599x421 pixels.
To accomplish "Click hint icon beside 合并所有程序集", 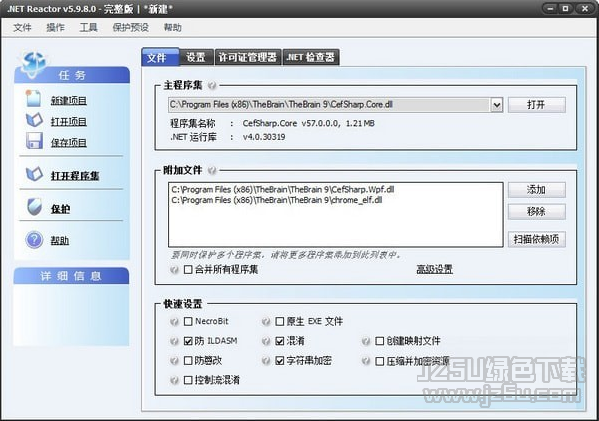I will [175, 270].
